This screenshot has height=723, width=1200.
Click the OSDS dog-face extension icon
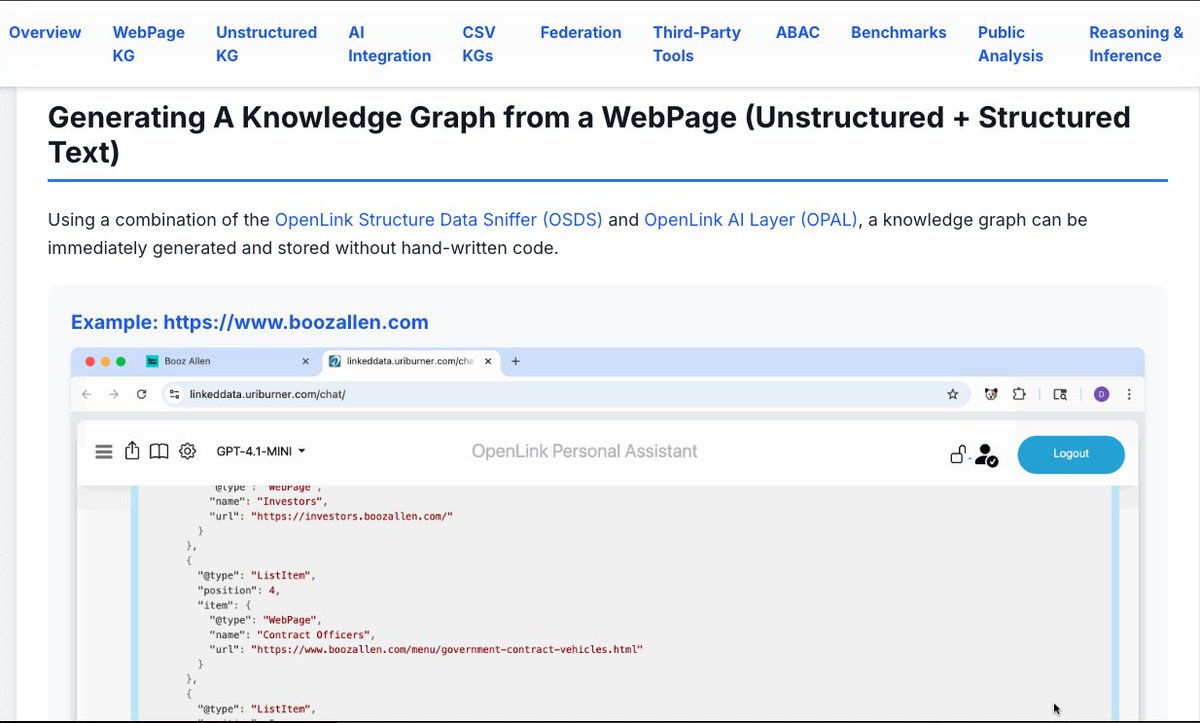(x=991, y=394)
